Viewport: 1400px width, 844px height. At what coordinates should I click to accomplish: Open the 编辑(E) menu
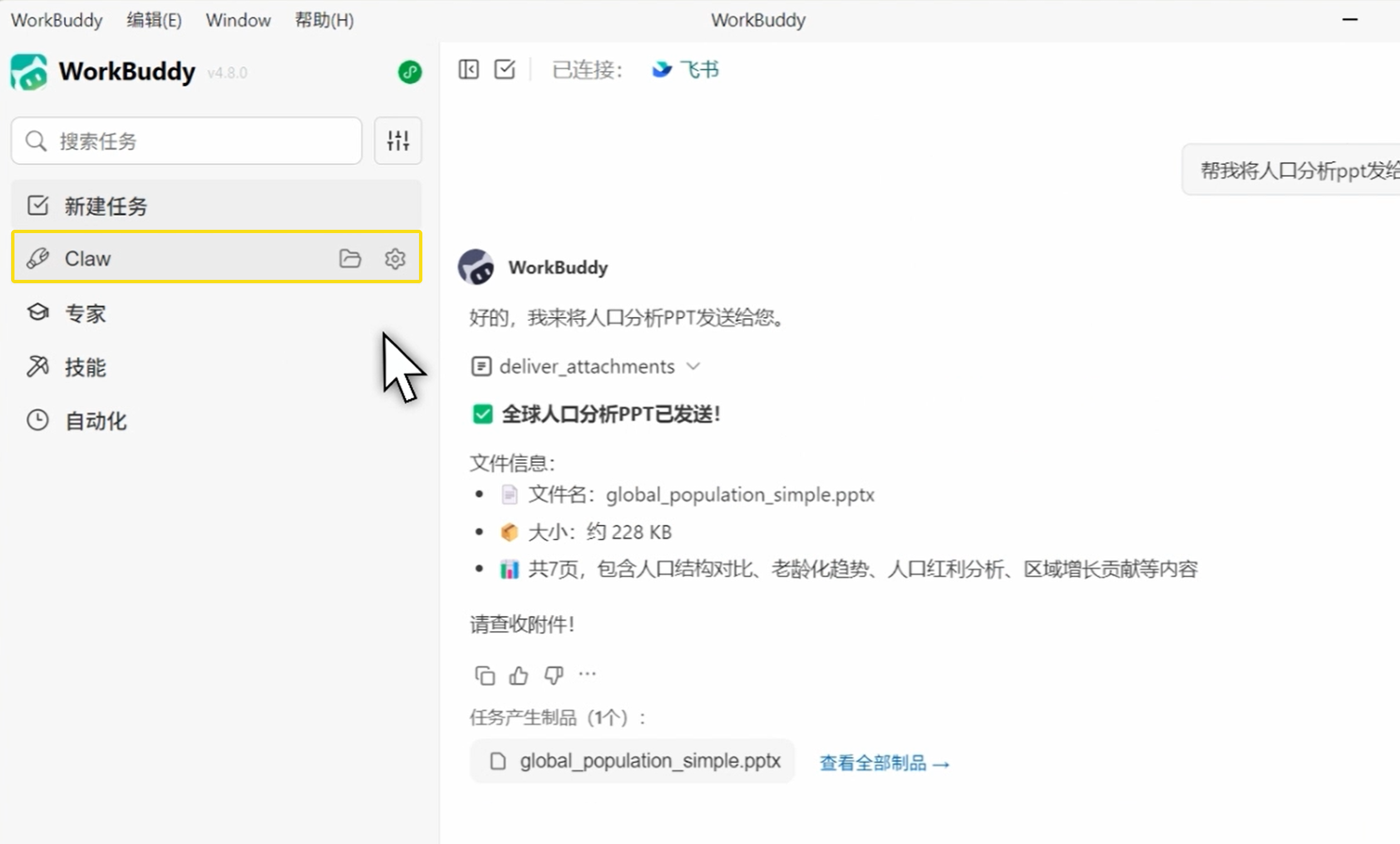(x=154, y=21)
